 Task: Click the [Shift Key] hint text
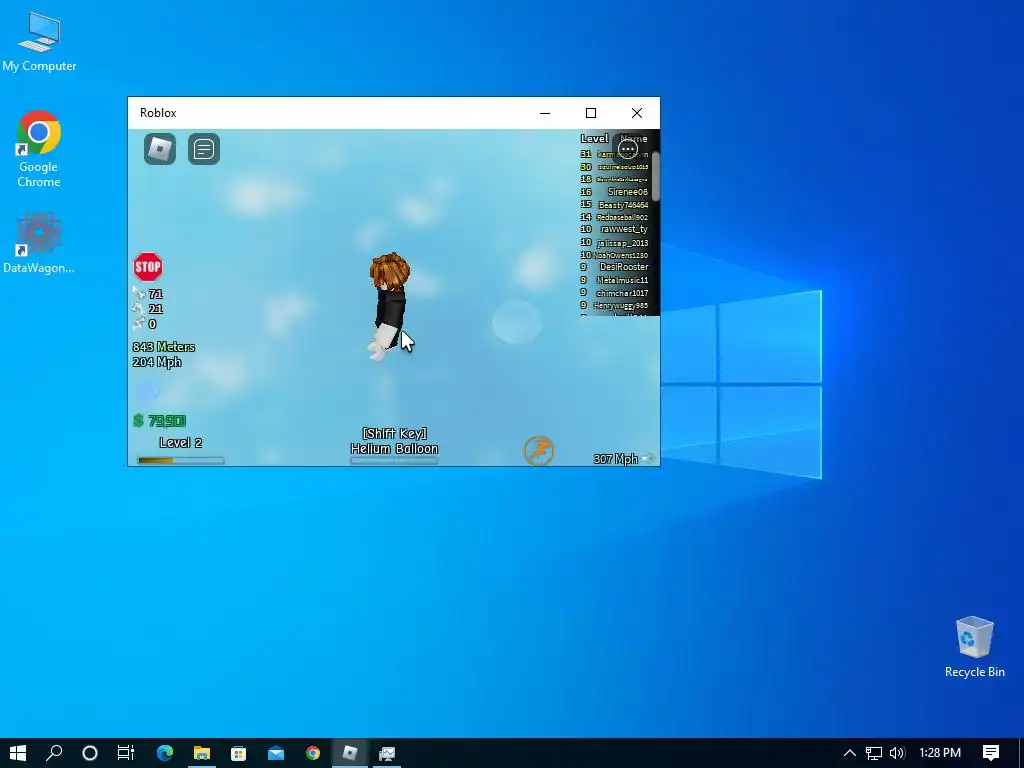394,433
